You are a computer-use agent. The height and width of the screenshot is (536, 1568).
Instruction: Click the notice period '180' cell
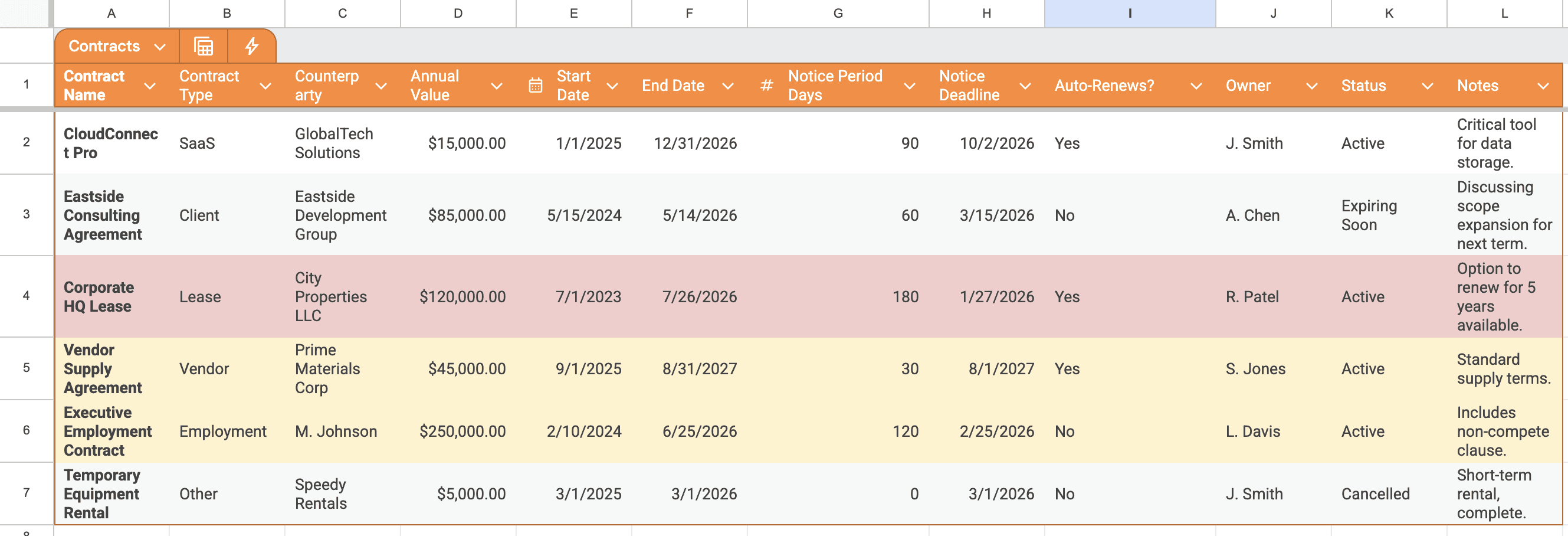click(x=838, y=296)
